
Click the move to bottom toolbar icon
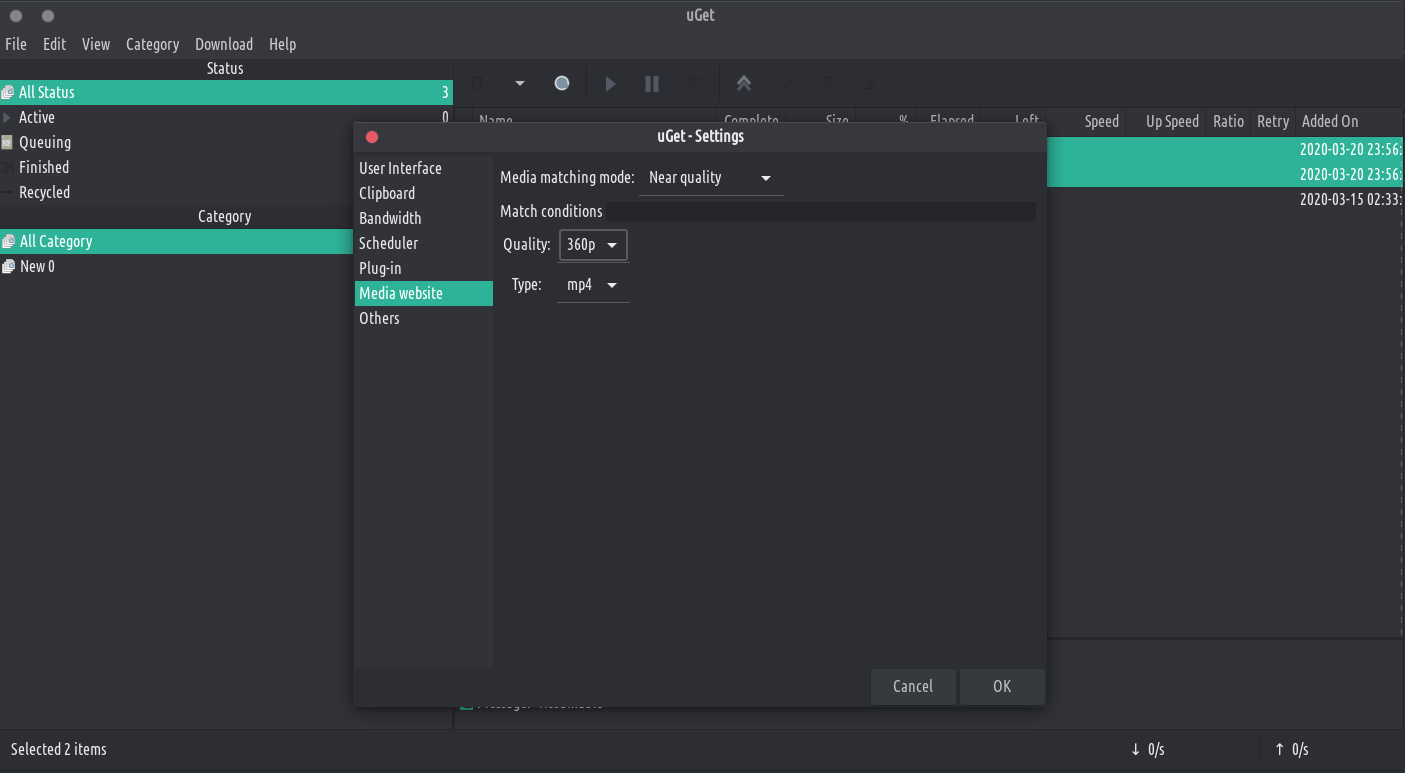pos(870,84)
